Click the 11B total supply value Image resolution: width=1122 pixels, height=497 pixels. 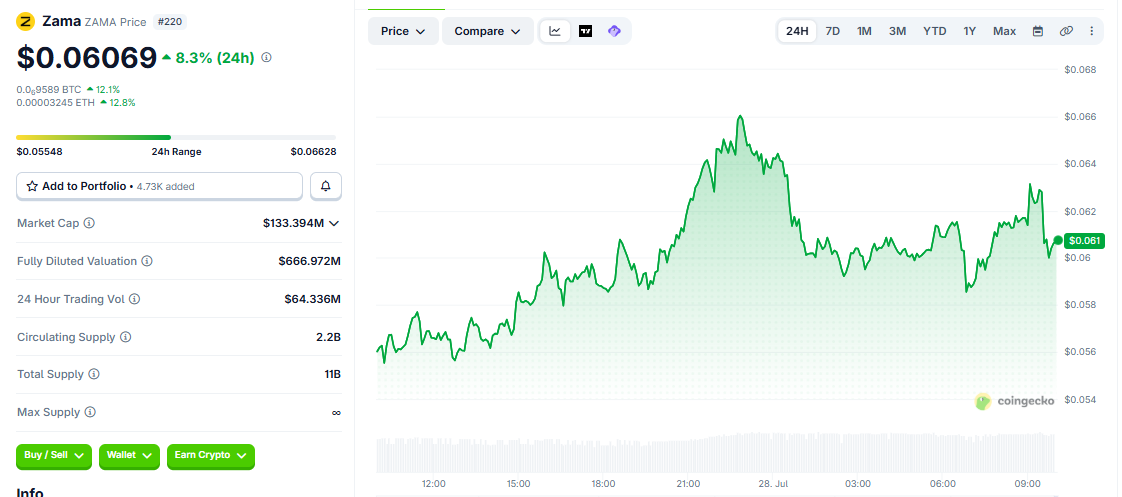(x=332, y=374)
